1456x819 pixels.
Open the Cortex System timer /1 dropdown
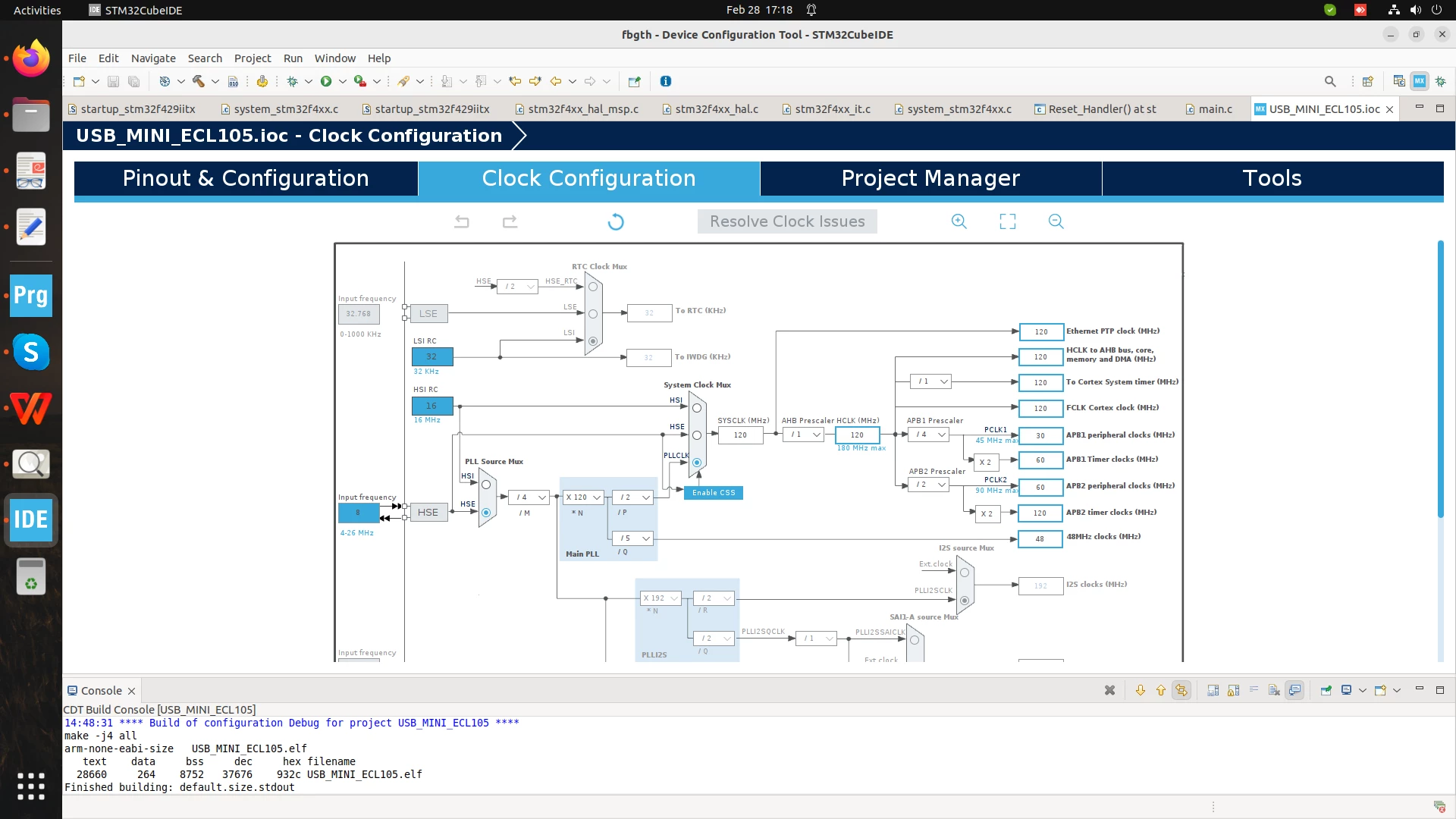coord(930,381)
